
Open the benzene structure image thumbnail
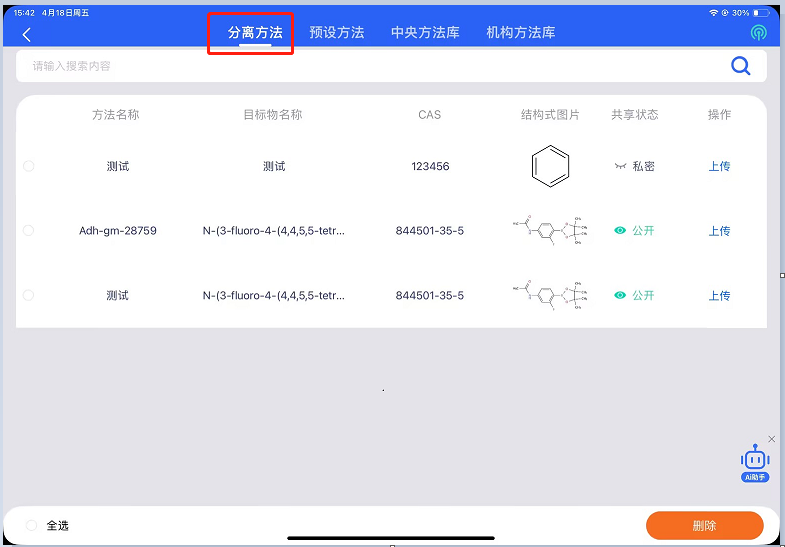point(550,166)
